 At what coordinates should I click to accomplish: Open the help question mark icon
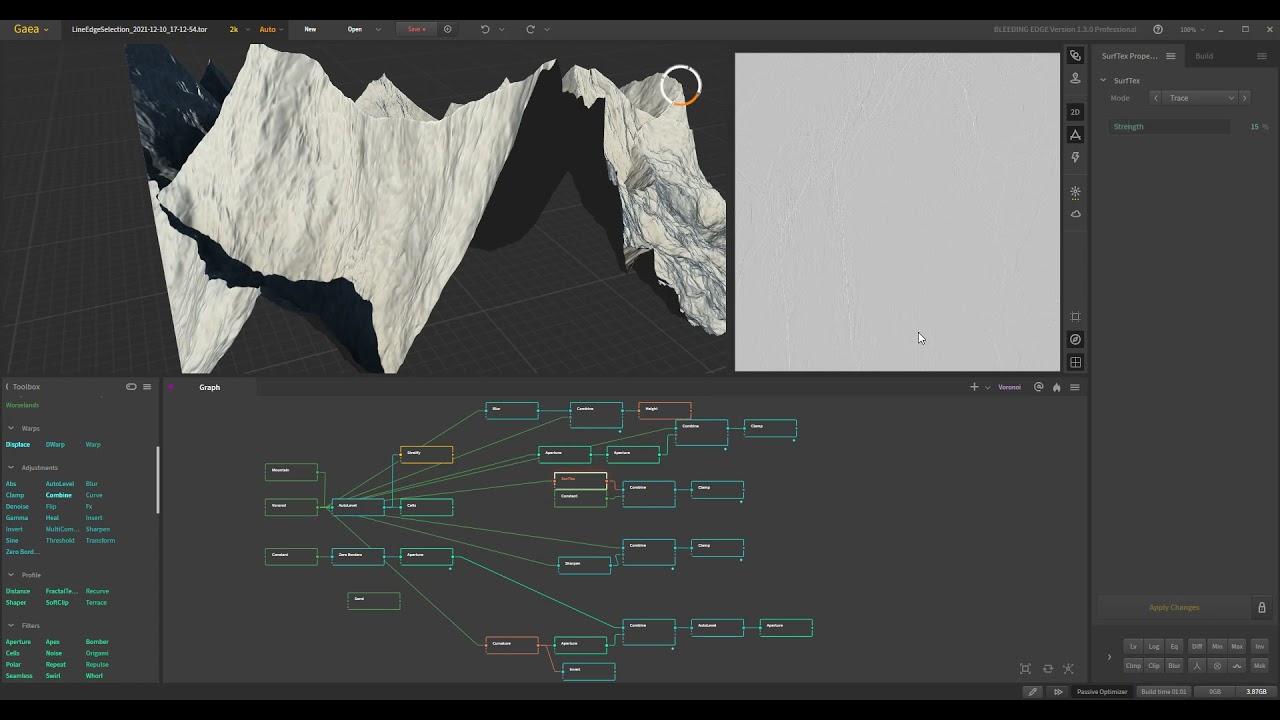pyautogui.click(x=1158, y=29)
